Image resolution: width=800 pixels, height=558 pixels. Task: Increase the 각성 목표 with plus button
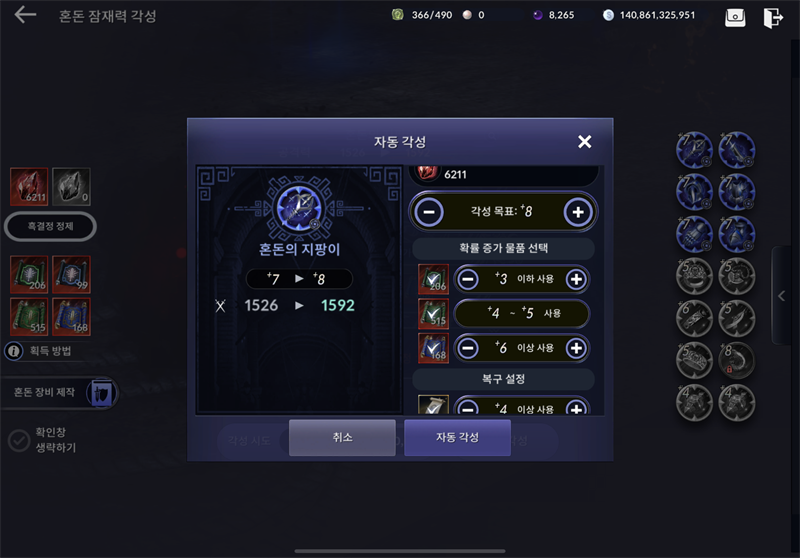(578, 212)
